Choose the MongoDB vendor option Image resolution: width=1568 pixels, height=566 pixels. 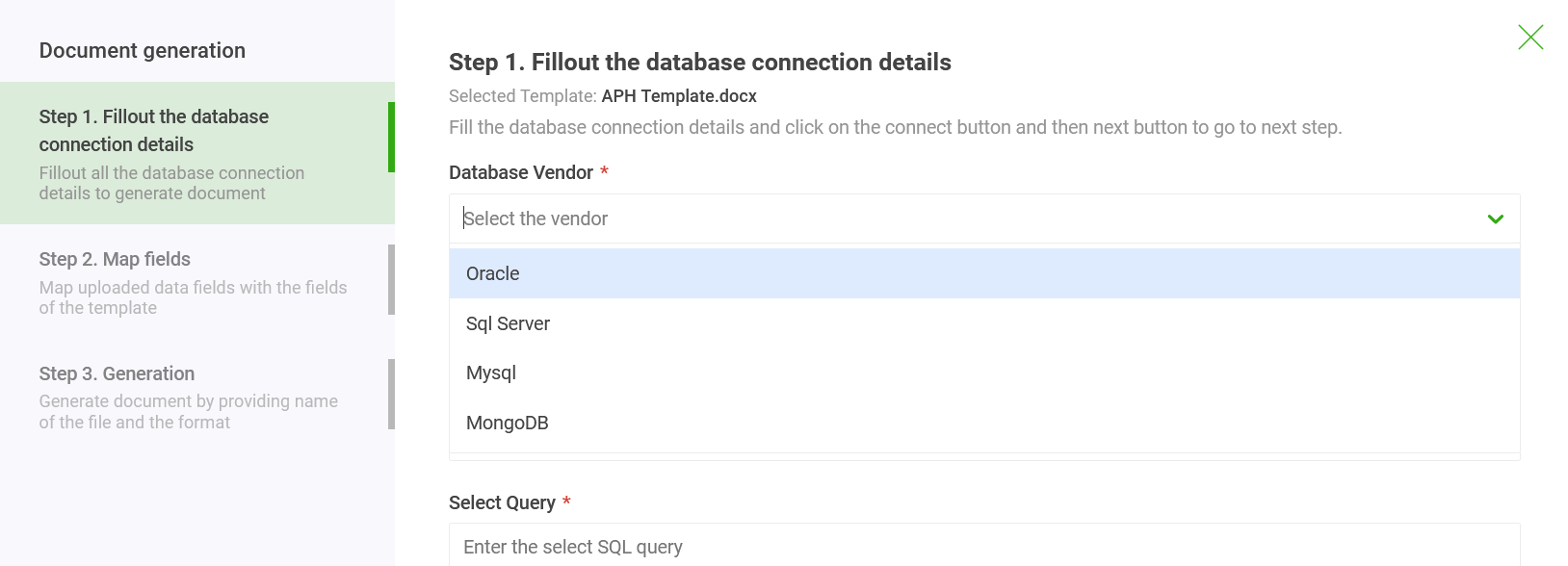pos(507,424)
